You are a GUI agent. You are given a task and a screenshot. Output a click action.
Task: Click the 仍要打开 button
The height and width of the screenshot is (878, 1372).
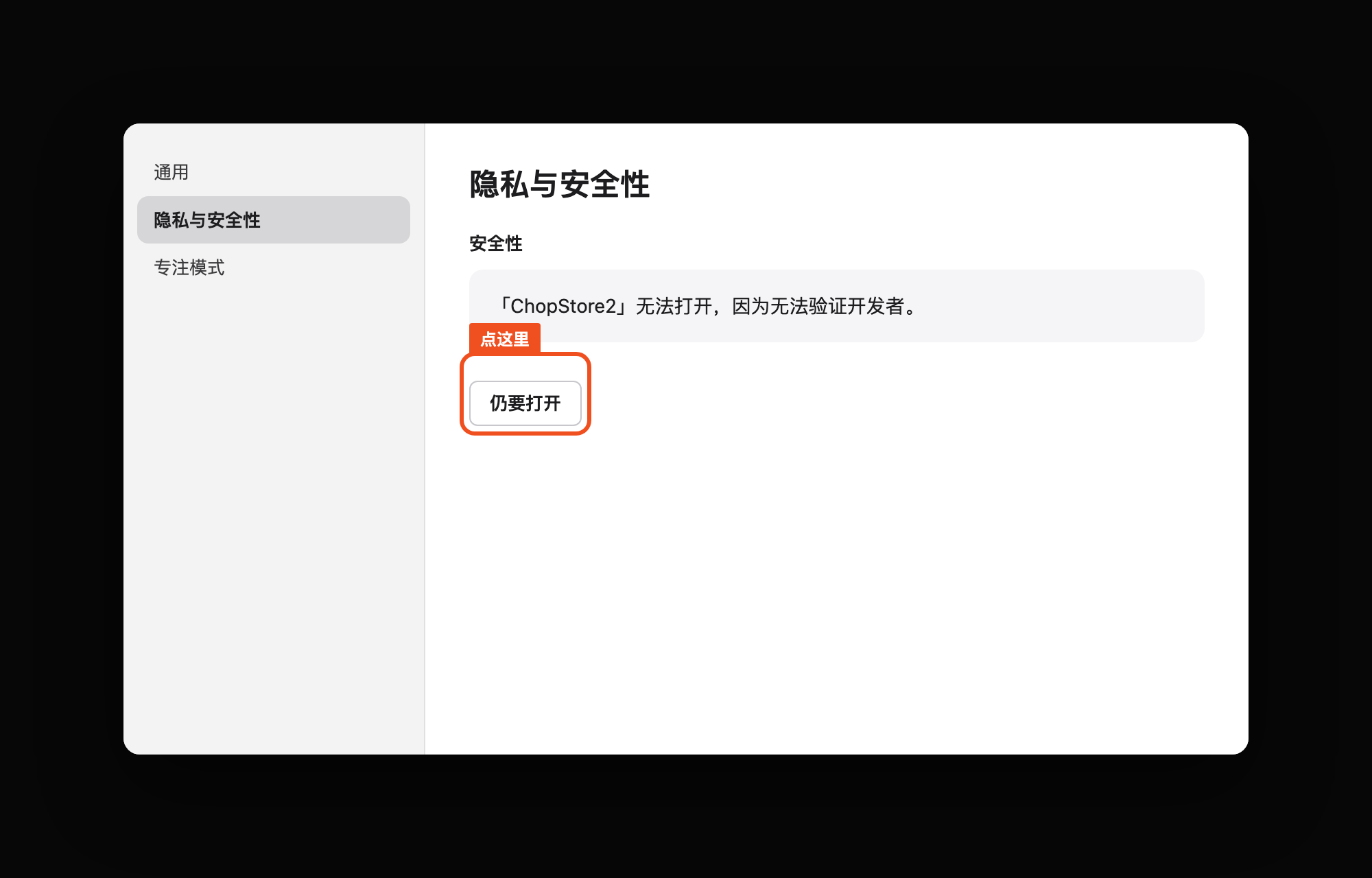(x=525, y=403)
